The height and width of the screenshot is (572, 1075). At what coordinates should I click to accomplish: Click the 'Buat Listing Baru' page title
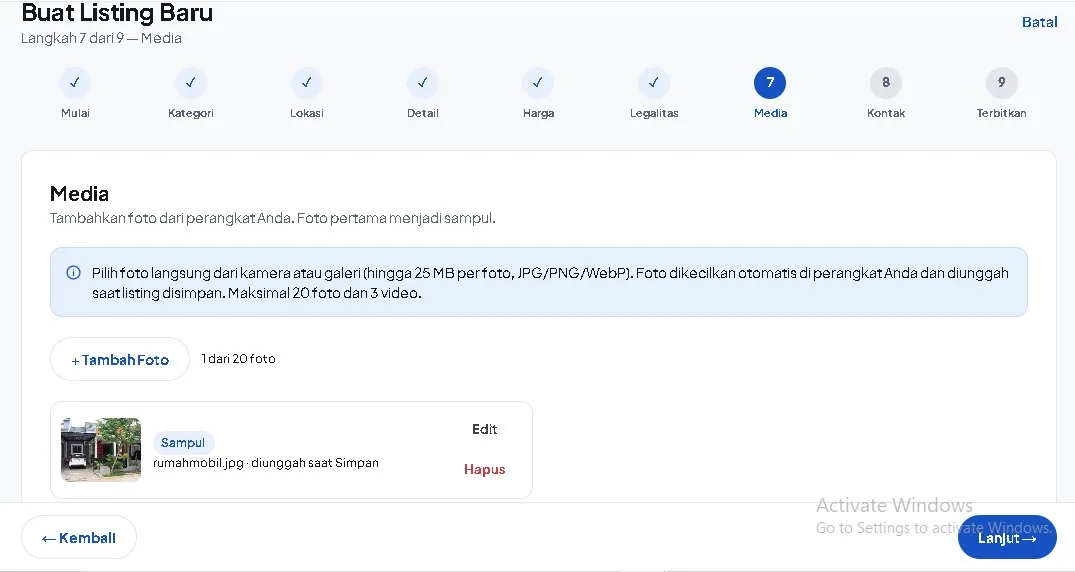click(x=117, y=12)
